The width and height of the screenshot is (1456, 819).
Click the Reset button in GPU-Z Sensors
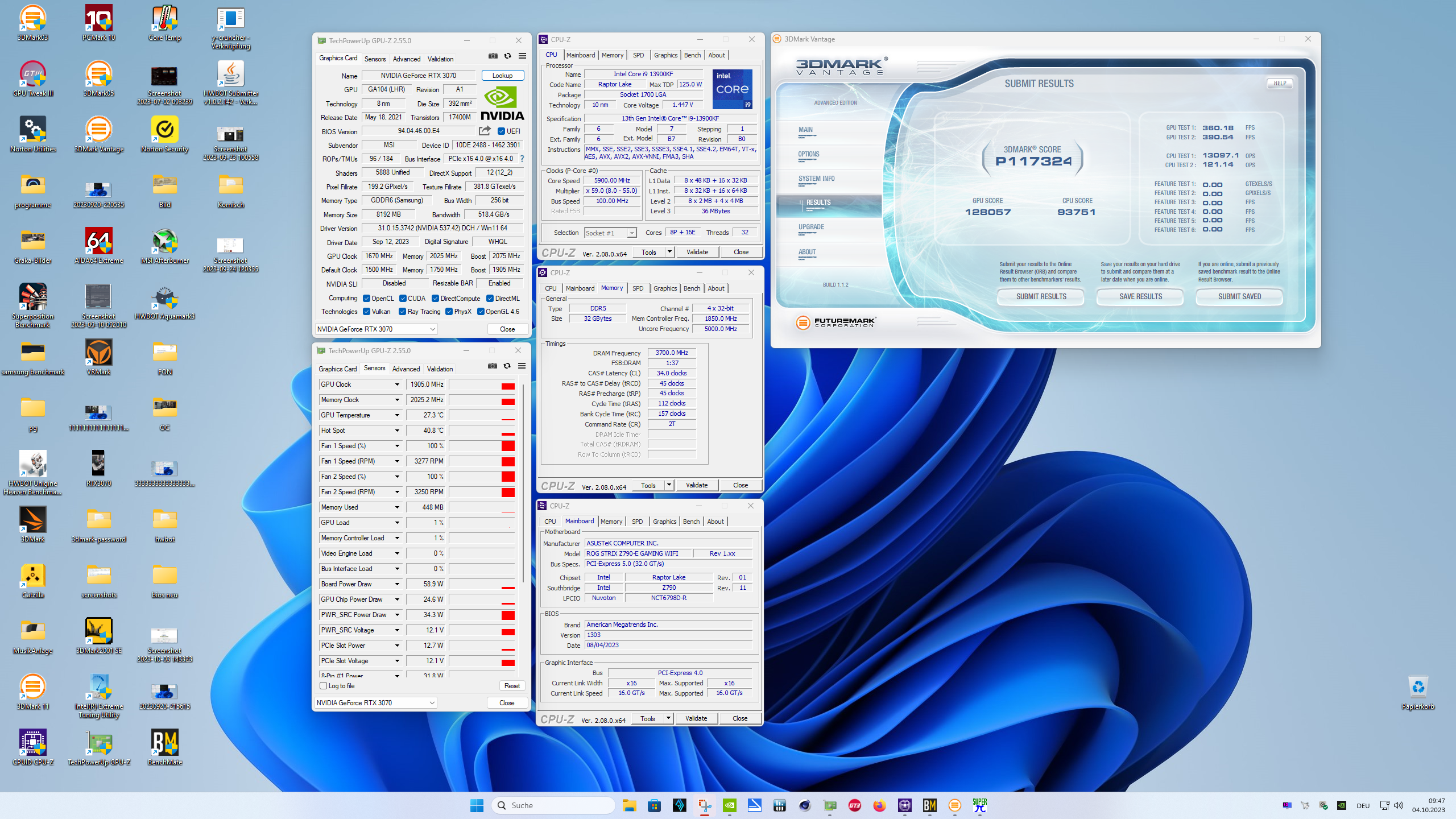click(512, 685)
